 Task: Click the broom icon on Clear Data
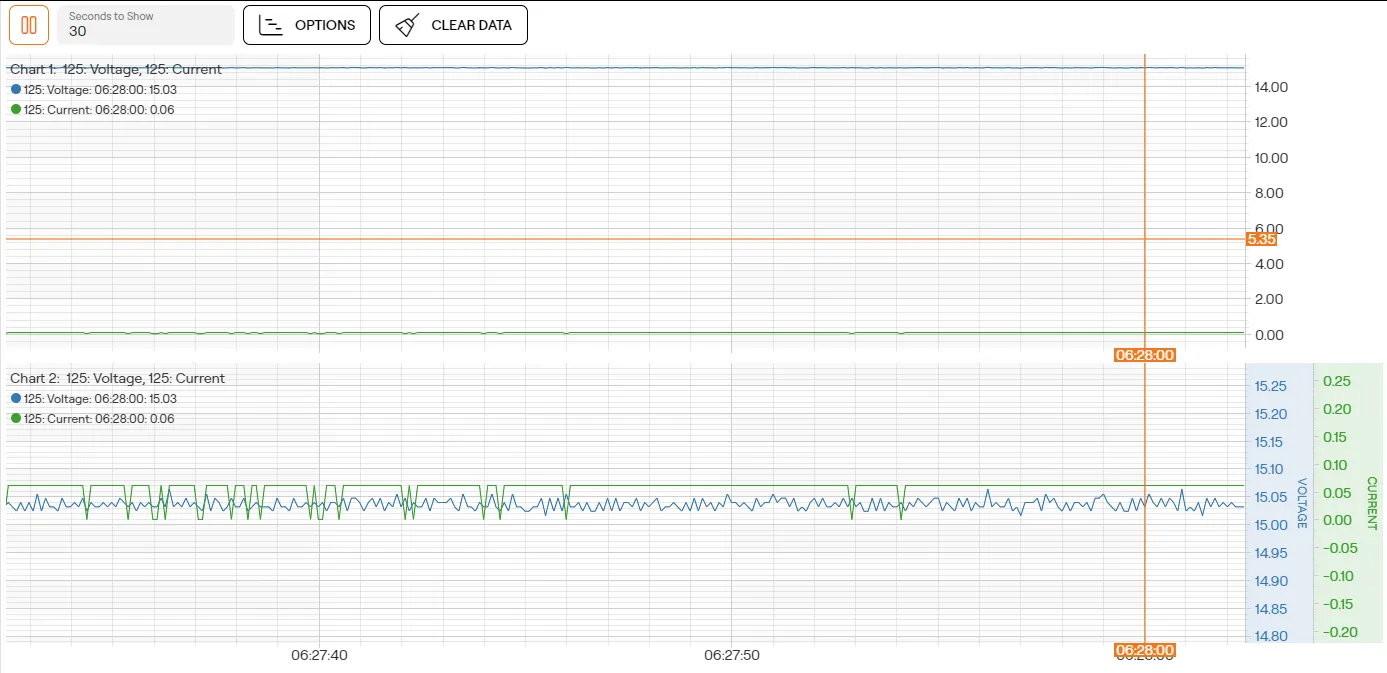point(407,25)
